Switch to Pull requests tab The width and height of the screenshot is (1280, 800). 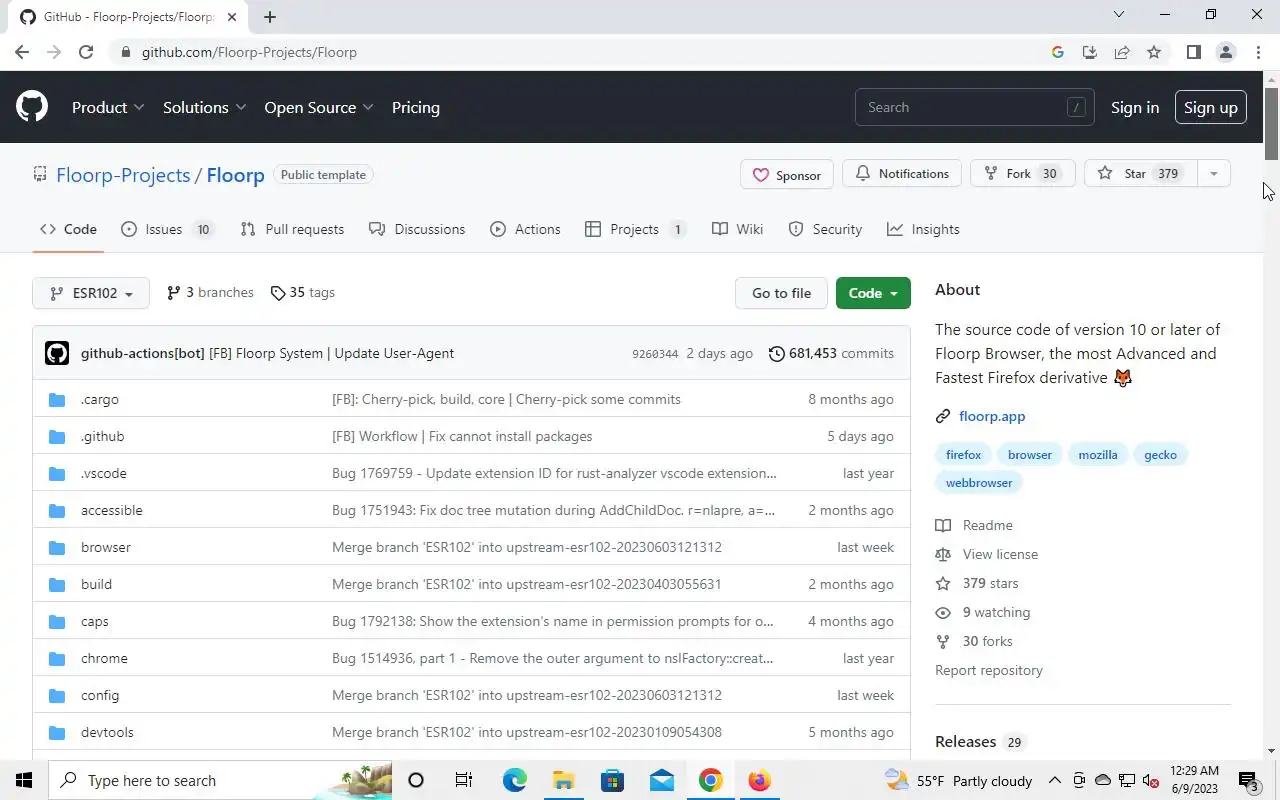point(292,229)
